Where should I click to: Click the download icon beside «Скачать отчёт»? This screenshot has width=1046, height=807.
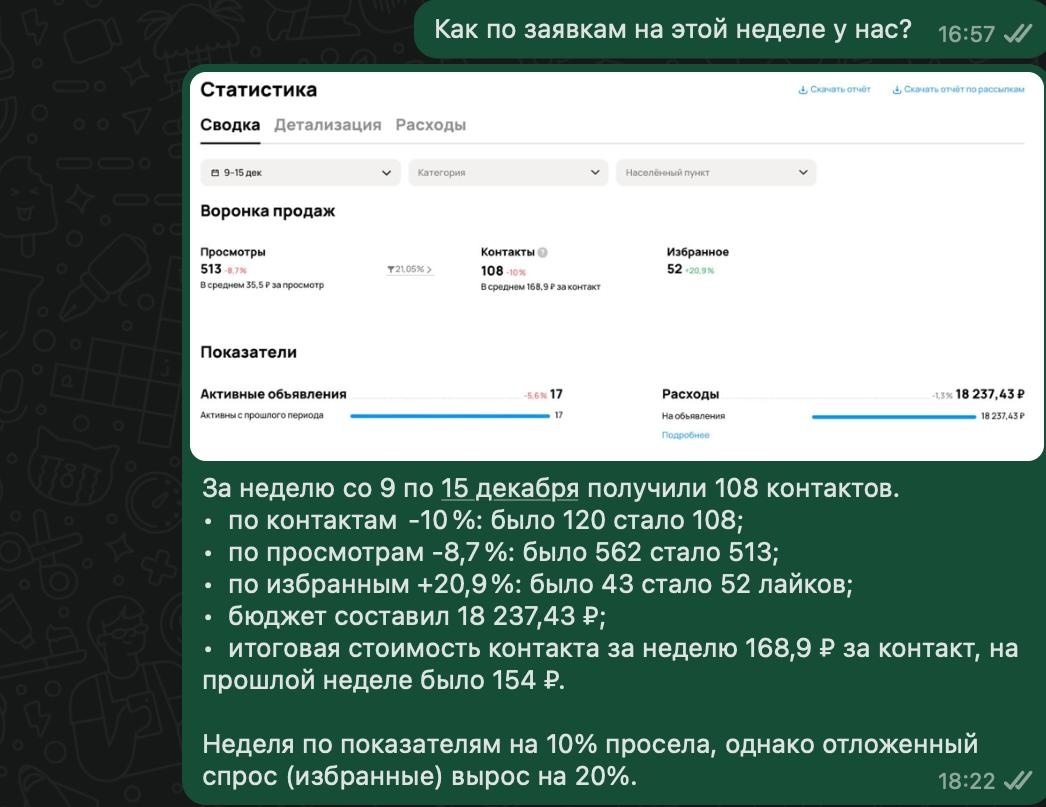click(x=802, y=90)
